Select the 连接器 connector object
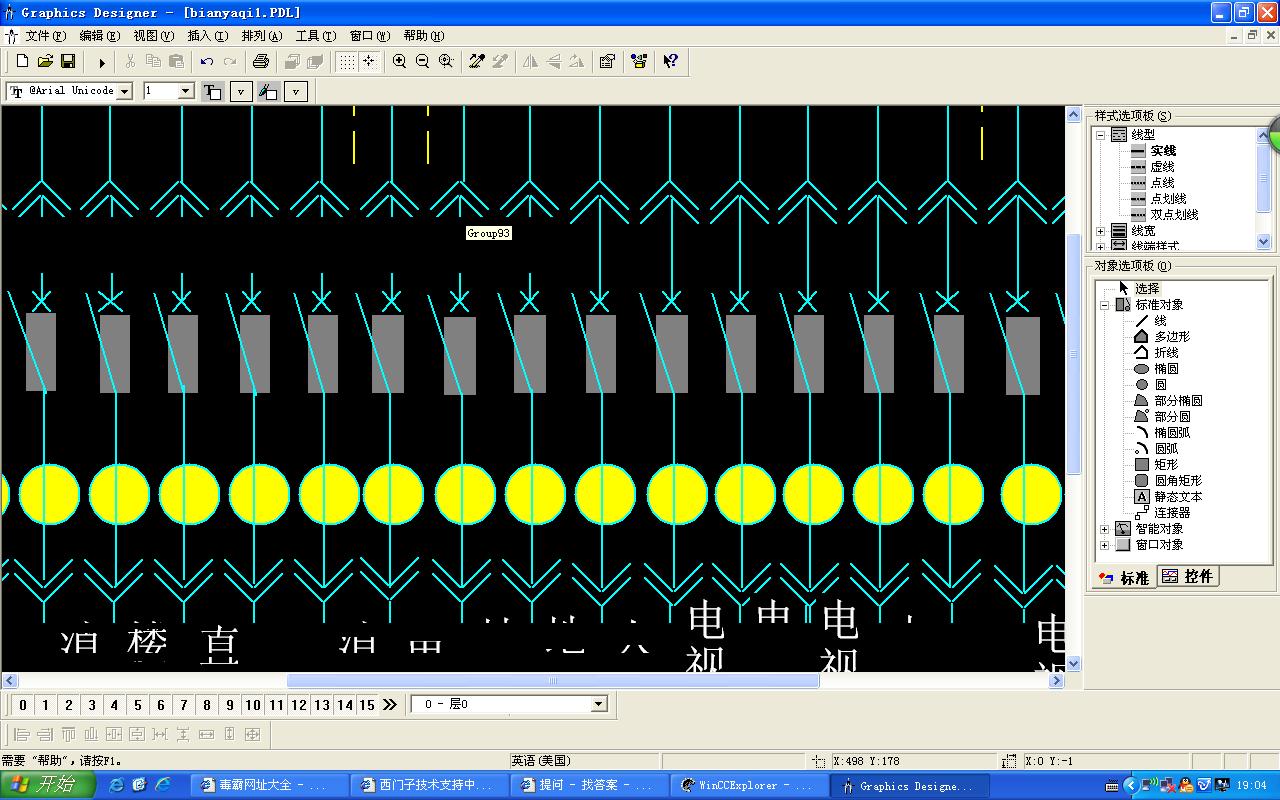Screen dimensions: 1280x800 1172,513
